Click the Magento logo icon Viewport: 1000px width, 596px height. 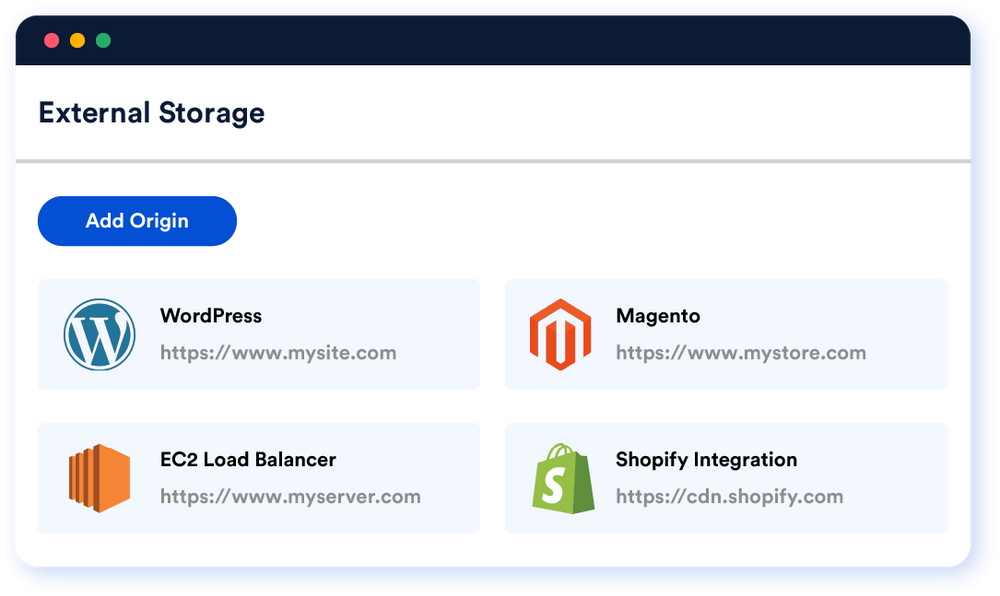(x=561, y=335)
